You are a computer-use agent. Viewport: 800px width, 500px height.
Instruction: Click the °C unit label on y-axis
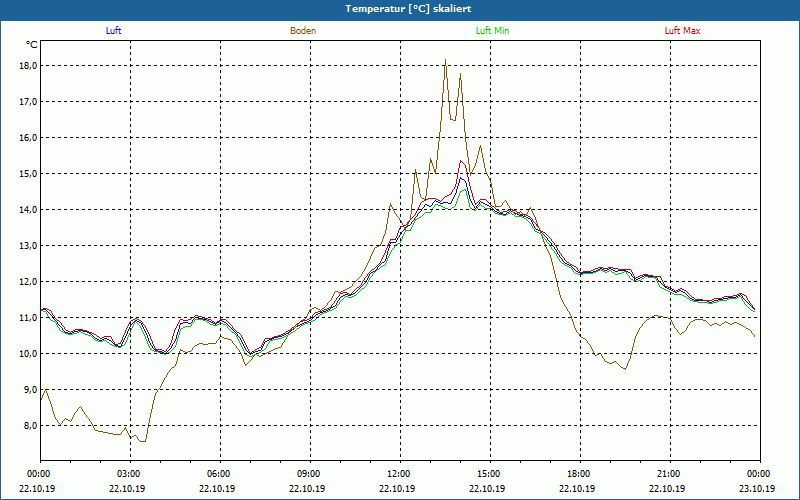click(x=31, y=45)
